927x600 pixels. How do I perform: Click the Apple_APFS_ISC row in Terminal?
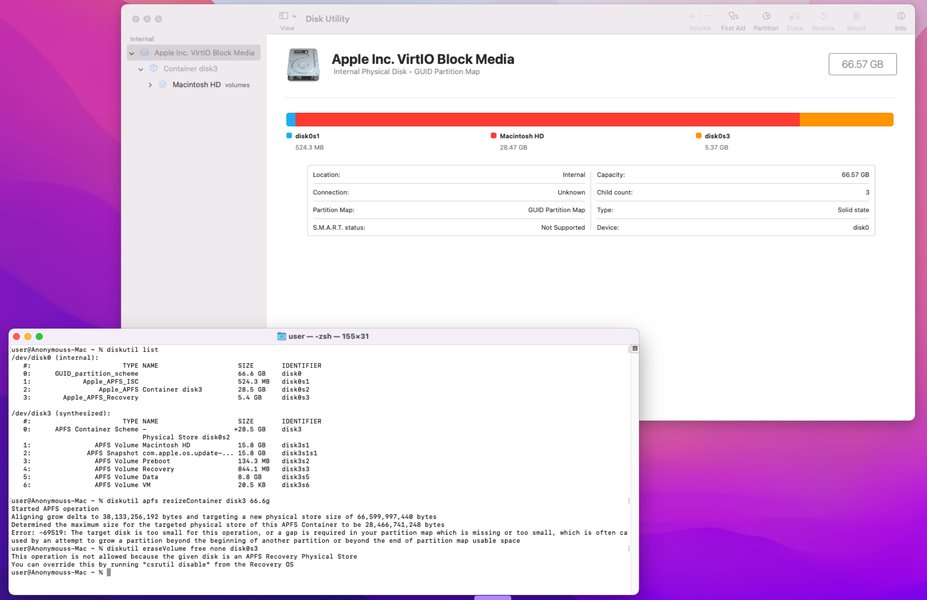tap(166, 382)
